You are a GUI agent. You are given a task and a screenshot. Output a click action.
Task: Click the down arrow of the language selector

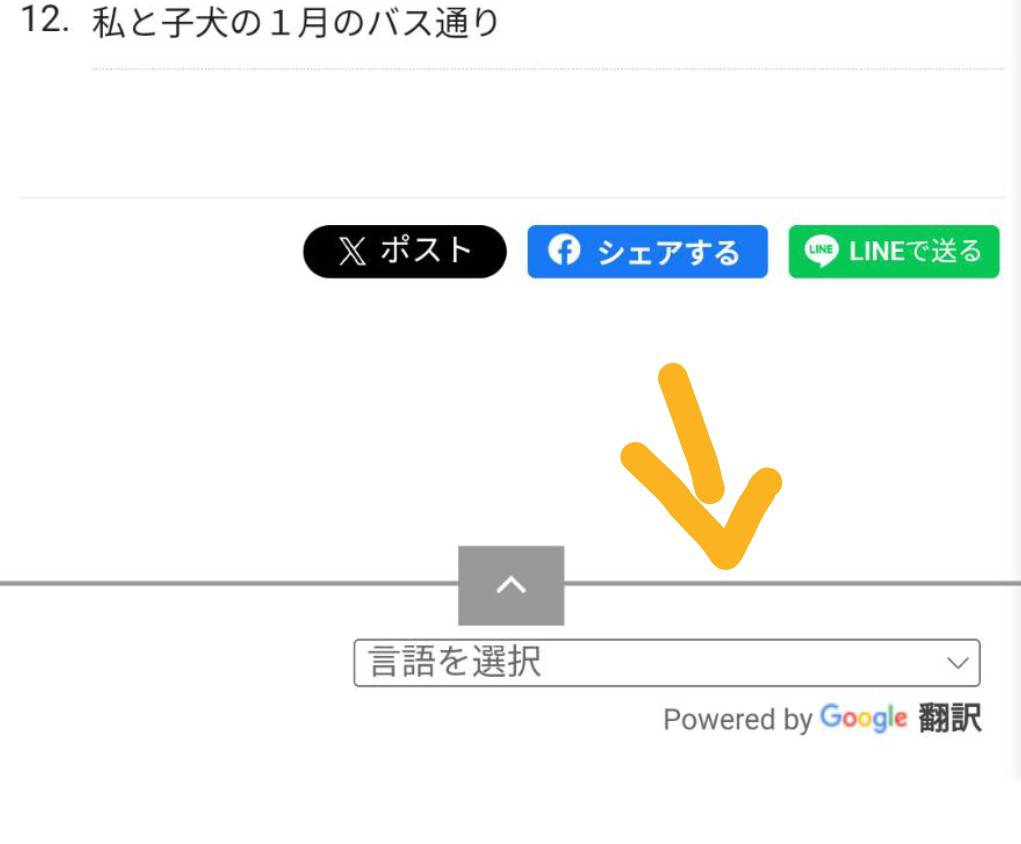click(x=957, y=663)
